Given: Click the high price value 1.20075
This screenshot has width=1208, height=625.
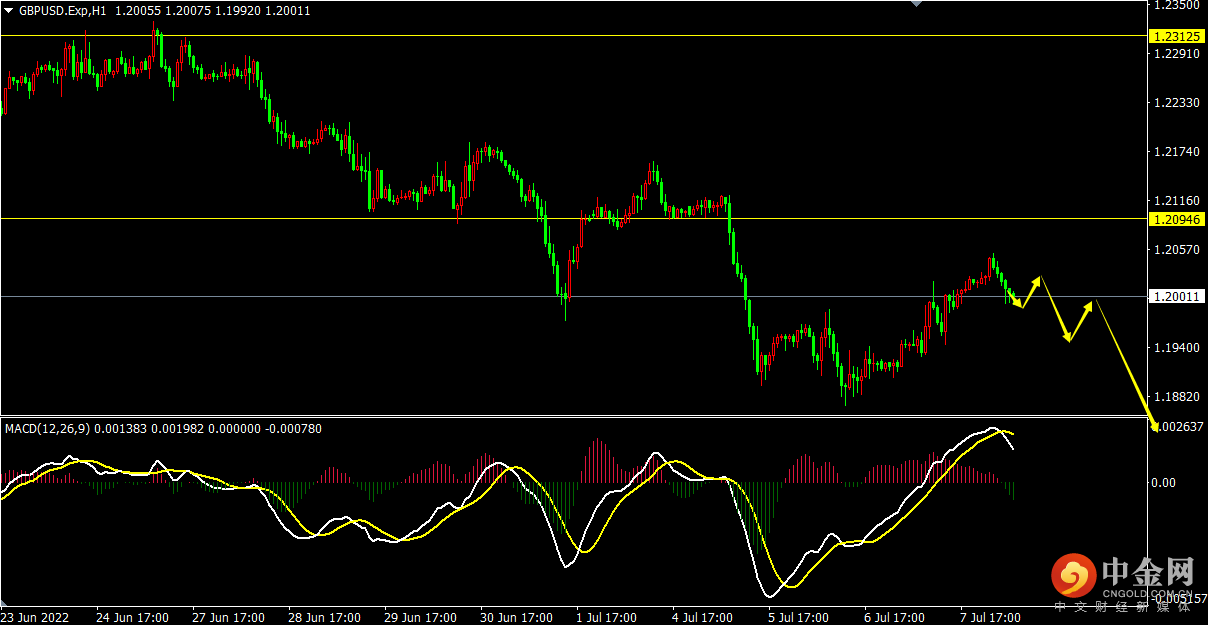Looking at the screenshot, I should (186, 11).
